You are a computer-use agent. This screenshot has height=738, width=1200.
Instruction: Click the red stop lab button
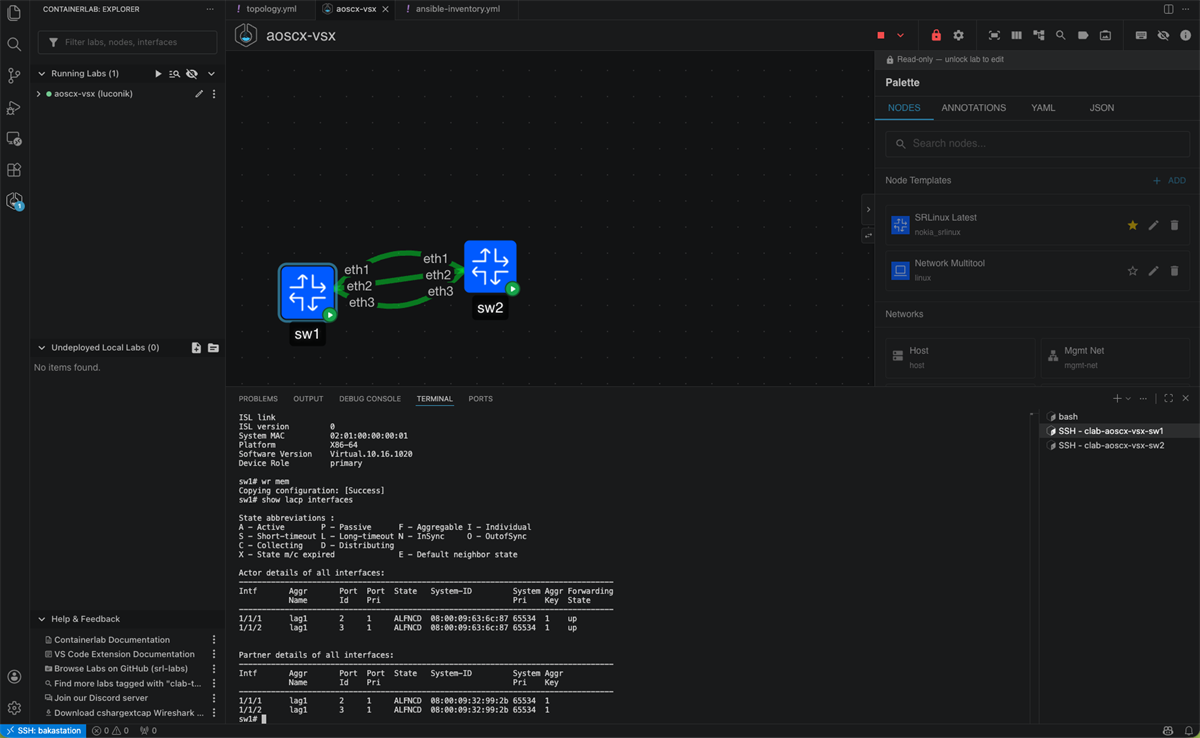(x=881, y=36)
